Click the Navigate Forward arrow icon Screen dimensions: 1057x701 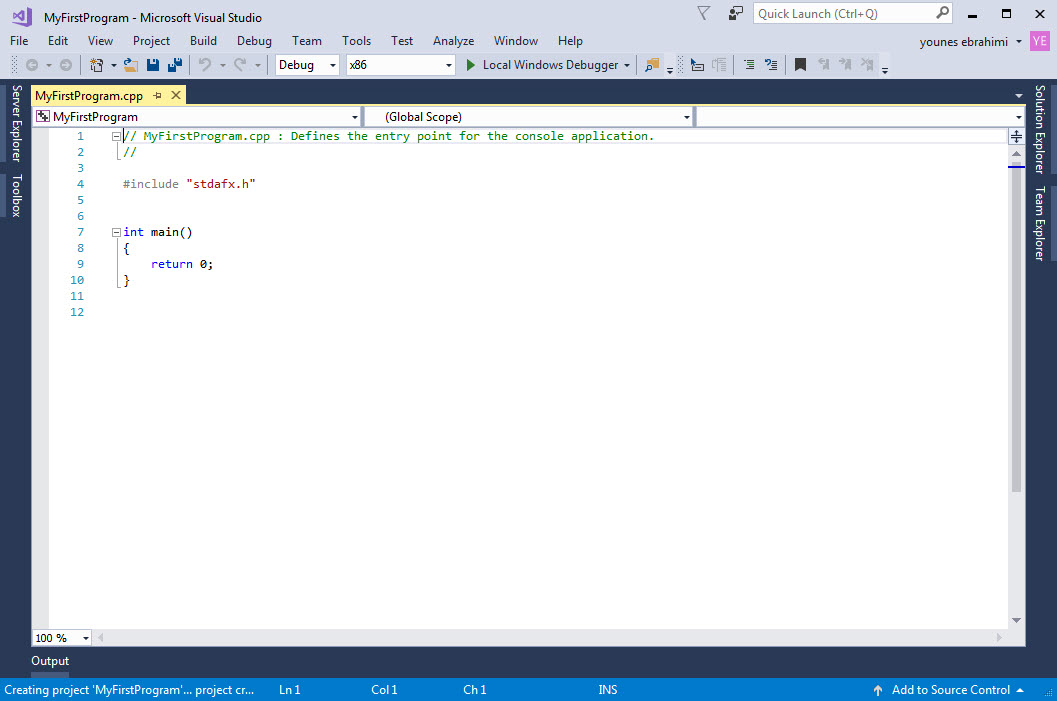[65, 65]
